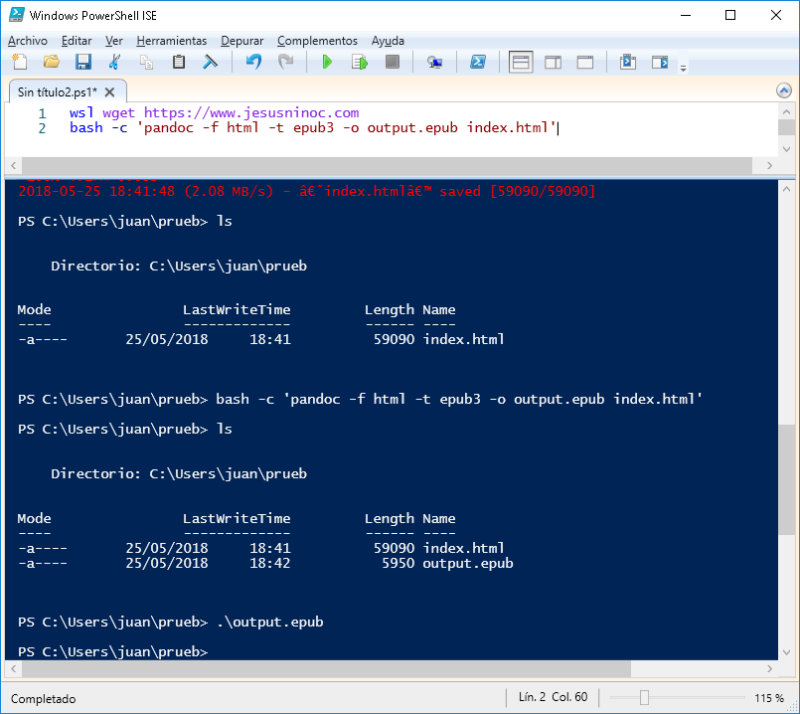This screenshot has height=714, width=800.
Task: Collapse the script pane with the chevron button
Action: (784, 89)
